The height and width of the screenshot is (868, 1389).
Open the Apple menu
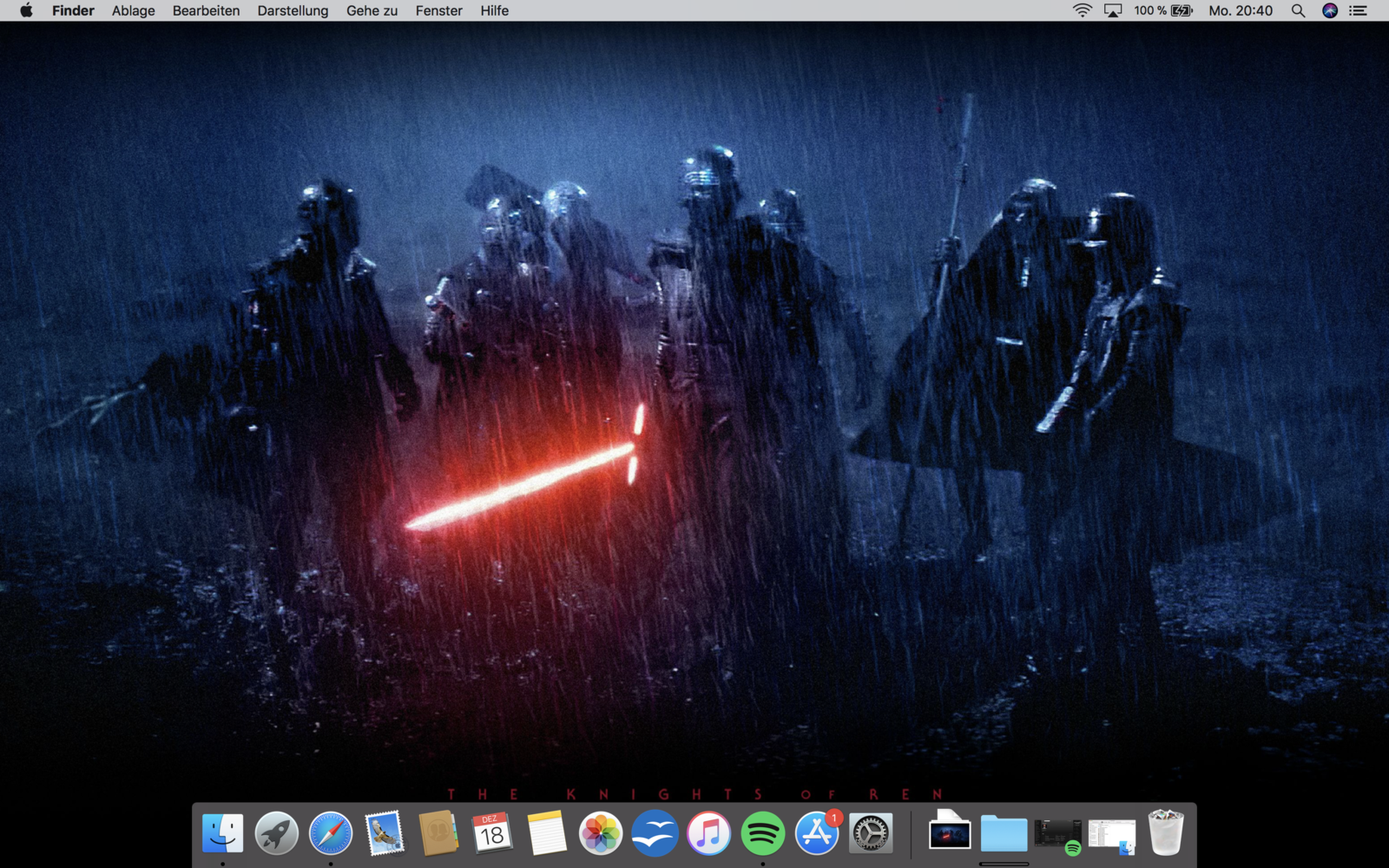(26, 10)
